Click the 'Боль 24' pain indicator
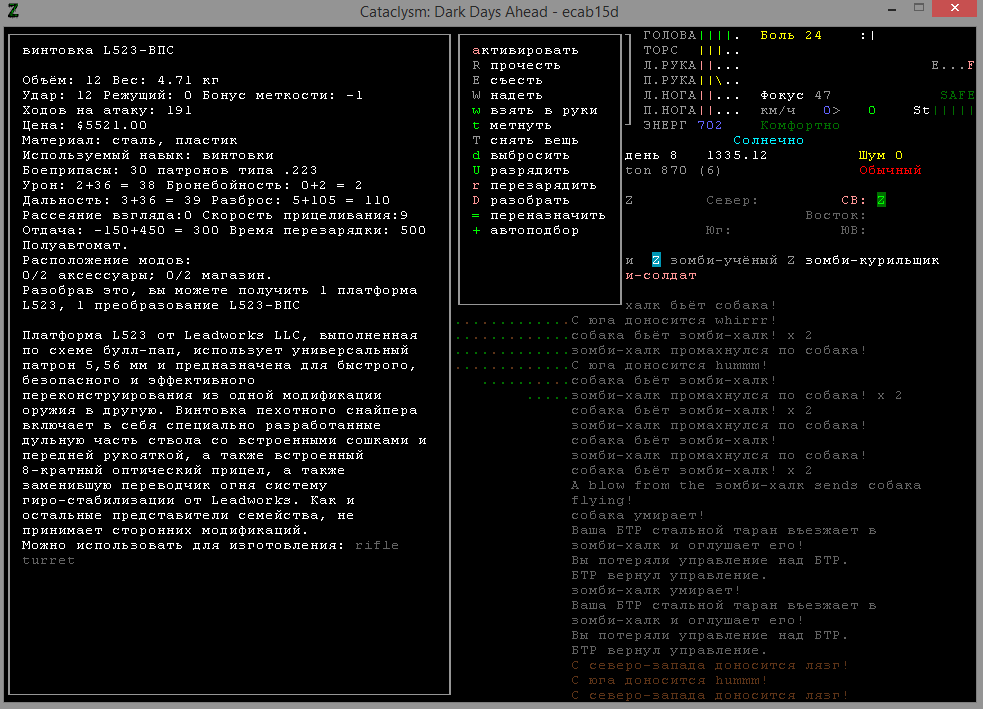The image size is (983, 709). 791,35
